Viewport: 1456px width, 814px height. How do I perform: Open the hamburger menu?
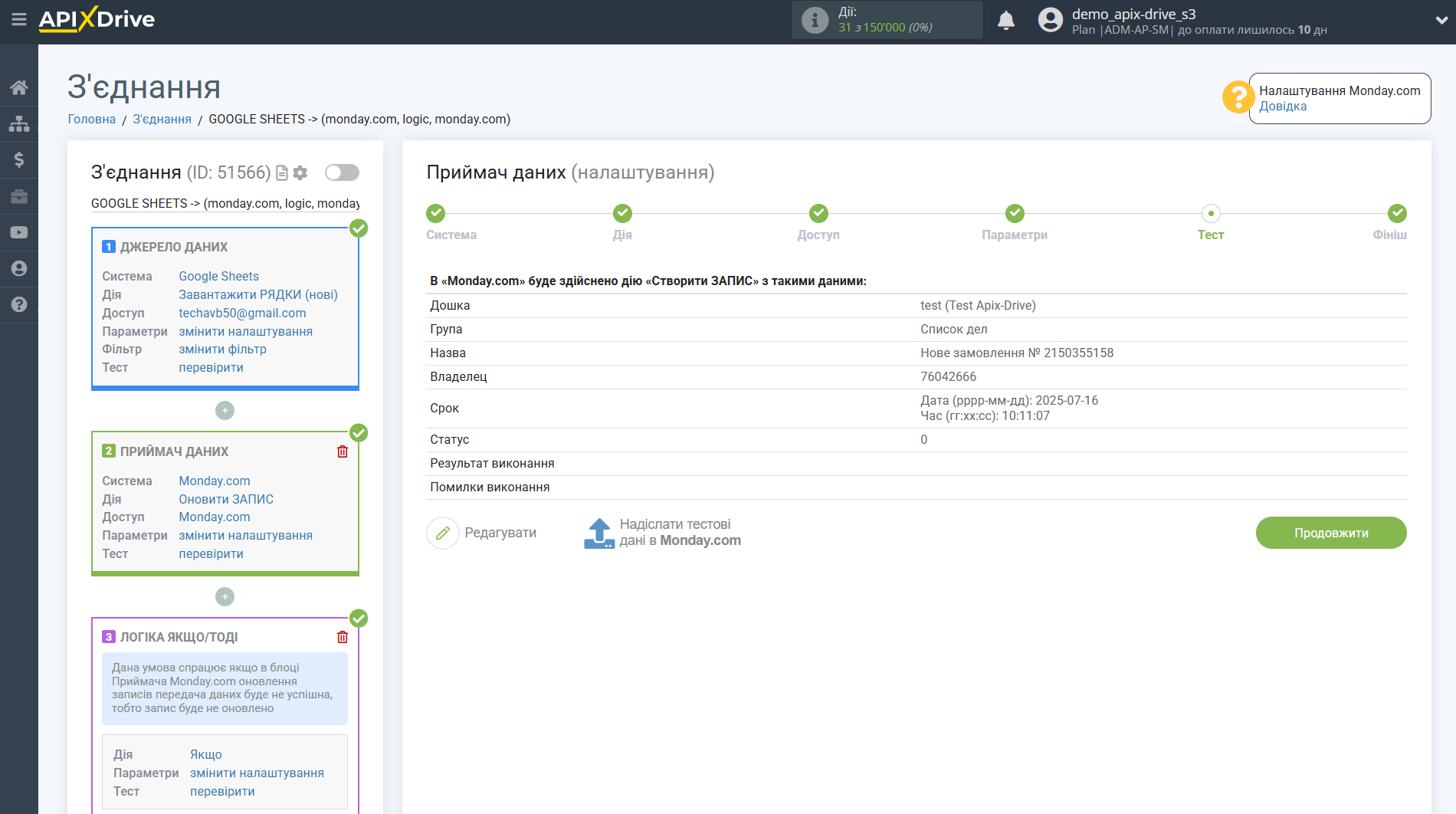click(19, 19)
